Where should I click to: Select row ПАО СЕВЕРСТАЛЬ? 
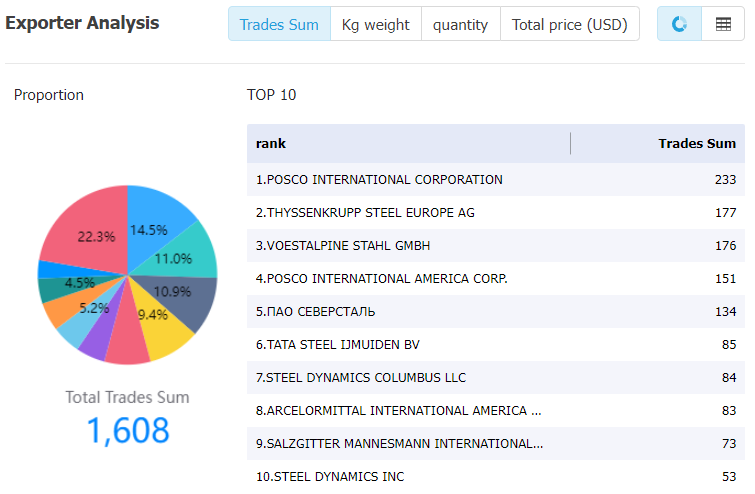[x=495, y=312]
